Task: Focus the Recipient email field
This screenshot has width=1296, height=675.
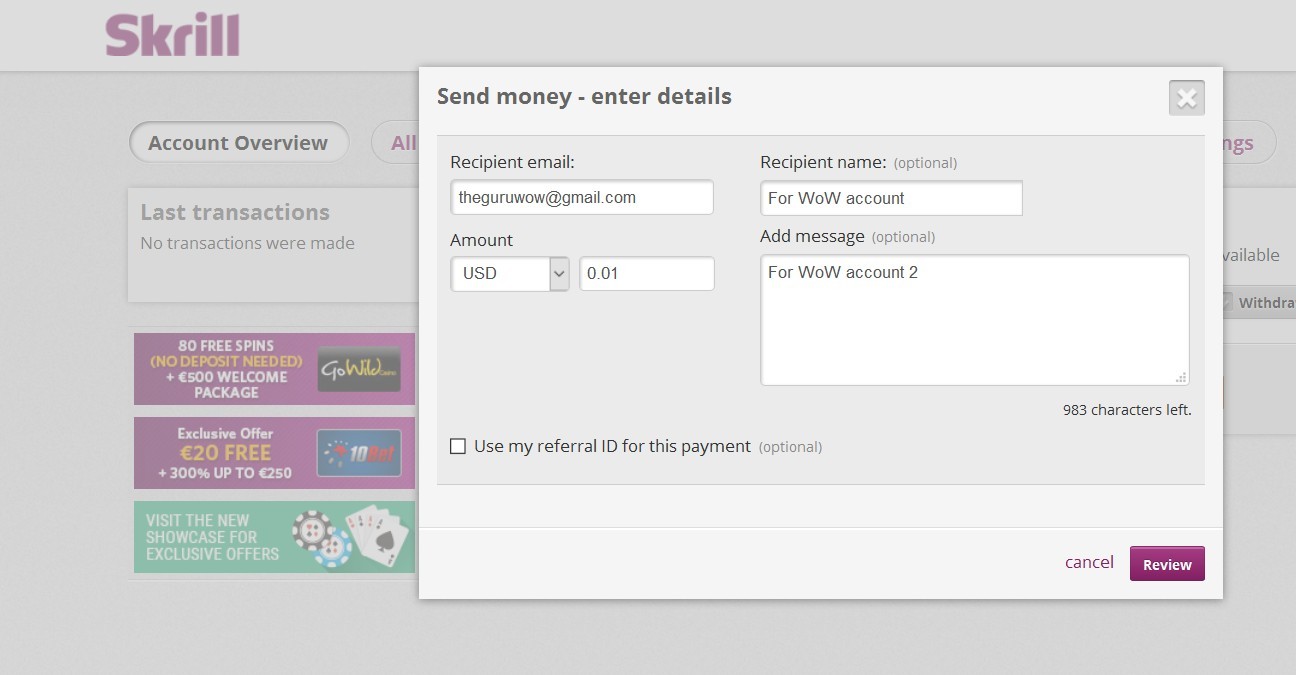Action: [582, 197]
